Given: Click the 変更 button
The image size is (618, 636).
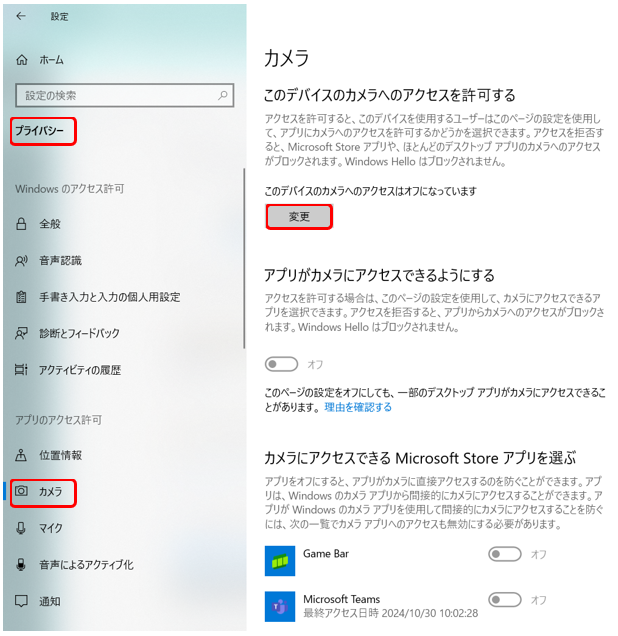Looking at the screenshot, I should click(x=299, y=217).
